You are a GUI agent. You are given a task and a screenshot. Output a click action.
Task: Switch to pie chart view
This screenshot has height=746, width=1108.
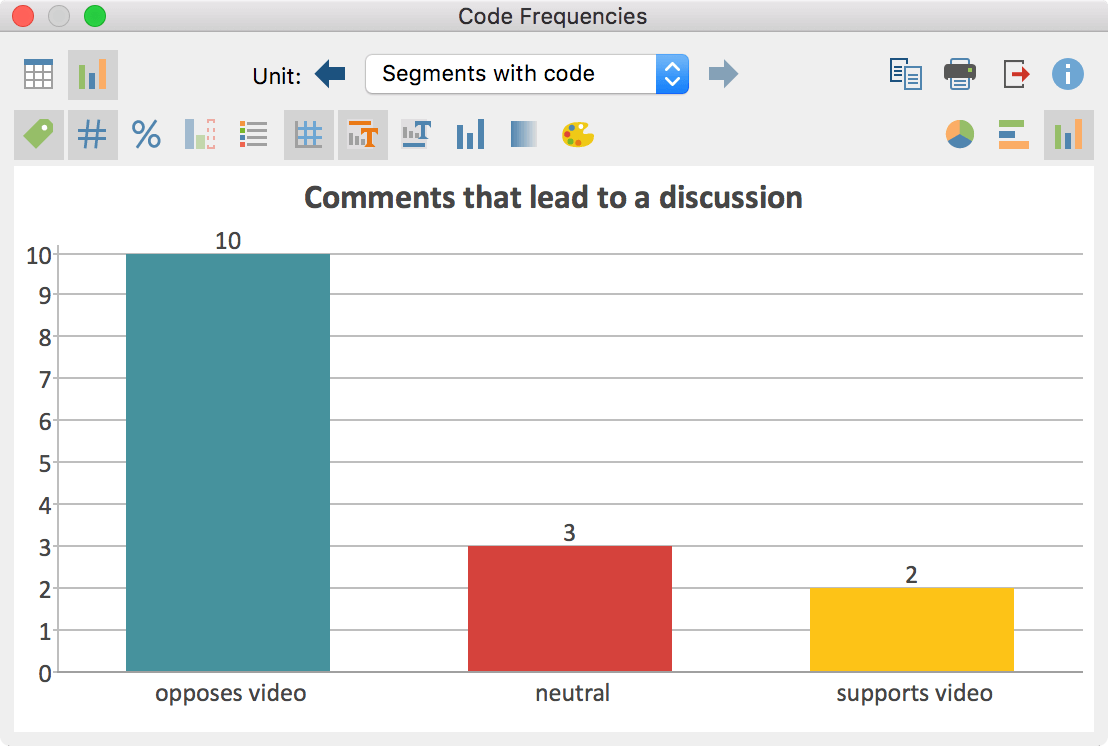960,134
